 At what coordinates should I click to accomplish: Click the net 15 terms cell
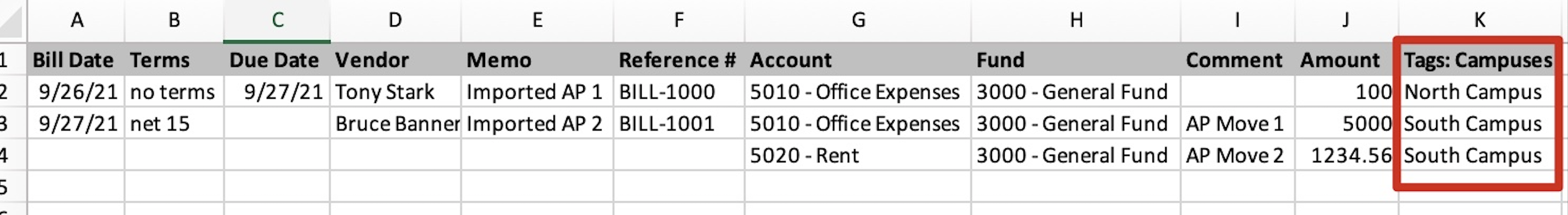(174, 123)
